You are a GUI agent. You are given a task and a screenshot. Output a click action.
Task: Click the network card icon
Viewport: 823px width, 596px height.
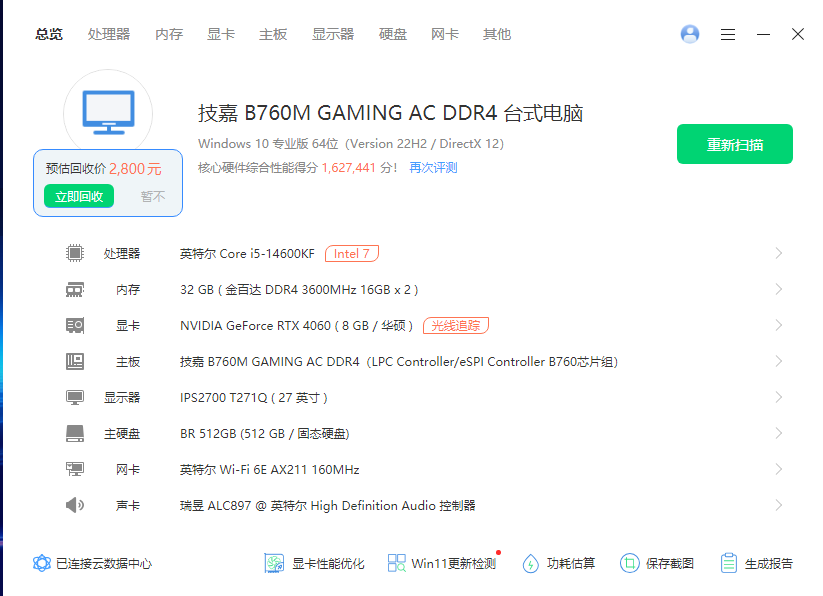[x=75, y=470]
